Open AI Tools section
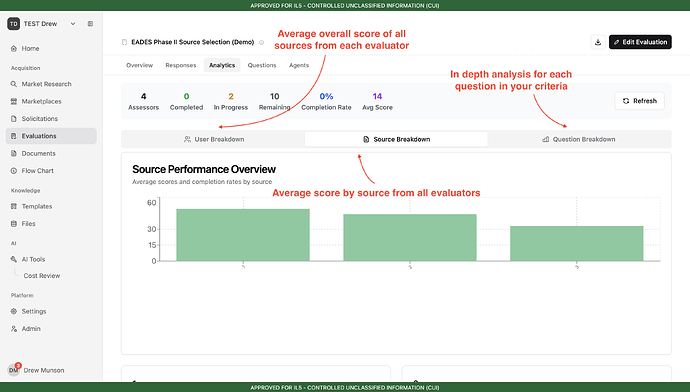Screen dimensions: 690x392 coord(51,259)
